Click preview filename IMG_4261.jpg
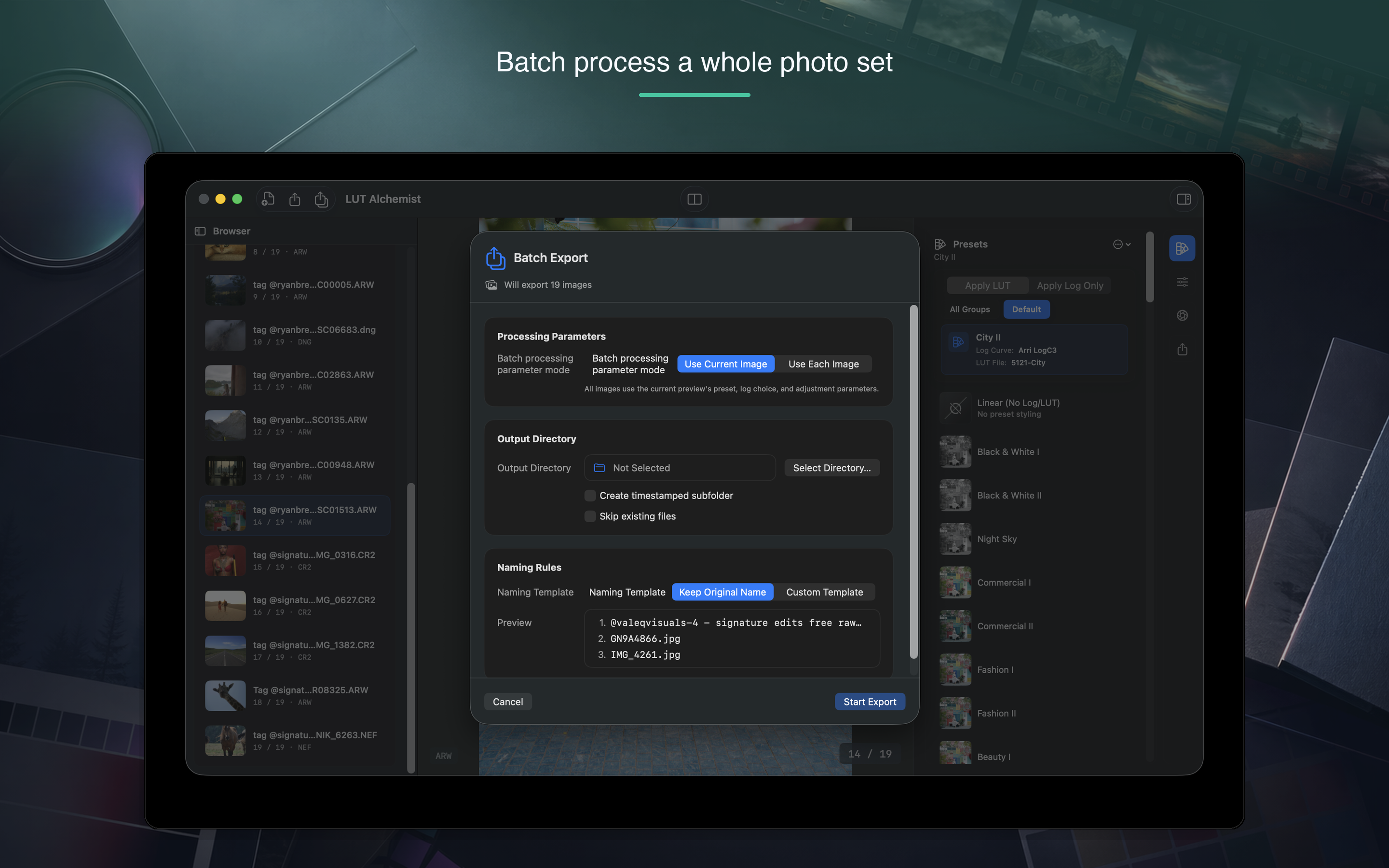Image resolution: width=1389 pixels, height=868 pixels. pyautogui.click(x=645, y=654)
